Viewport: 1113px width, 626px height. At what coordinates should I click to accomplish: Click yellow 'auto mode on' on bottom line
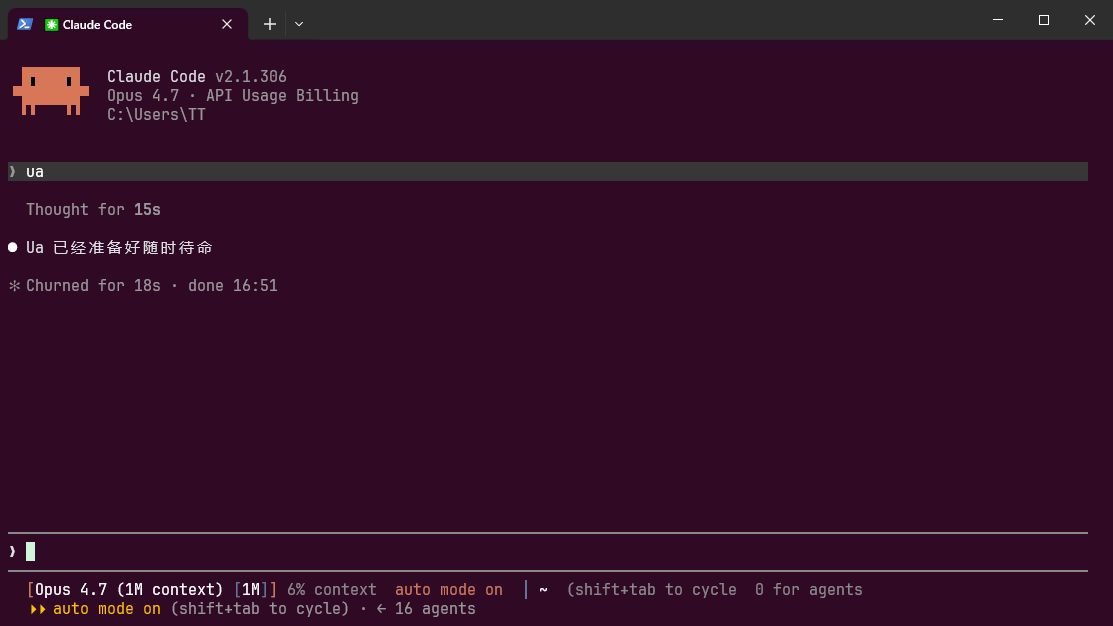tap(107, 609)
